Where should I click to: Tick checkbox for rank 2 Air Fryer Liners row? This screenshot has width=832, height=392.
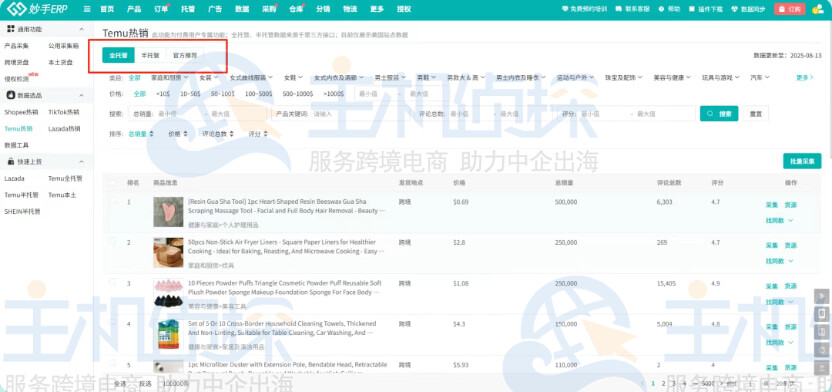tap(112, 241)
